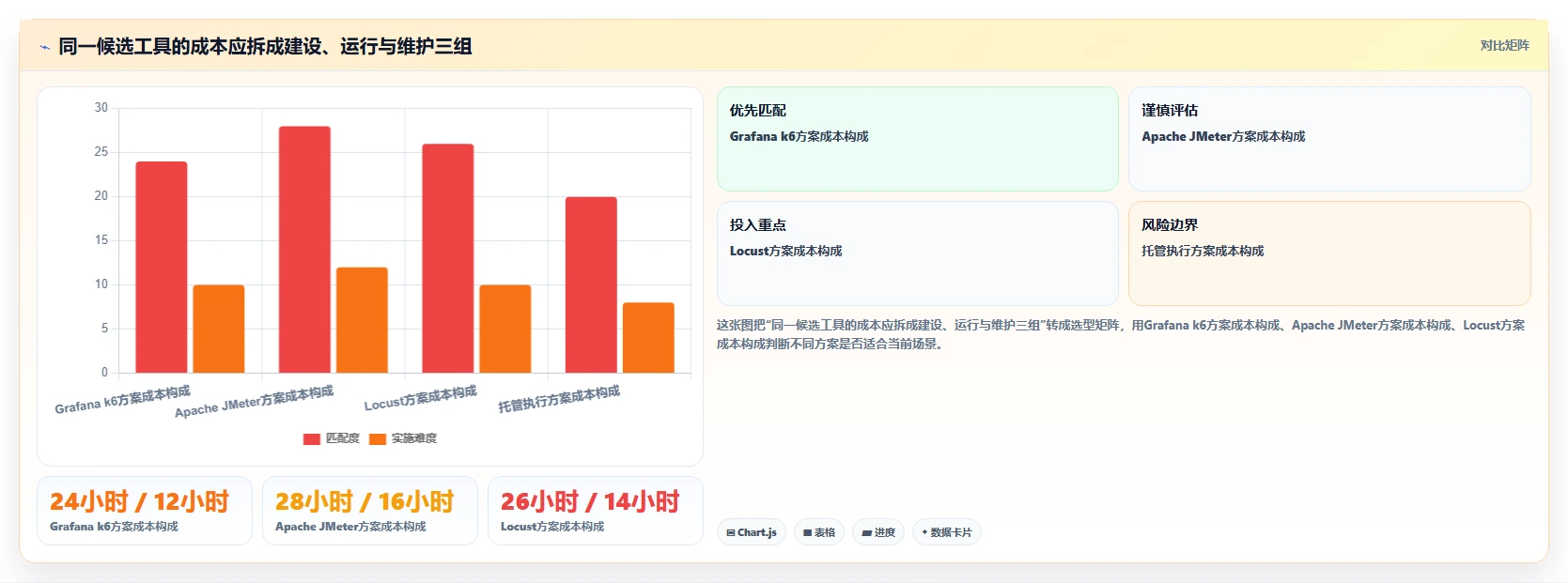
Task: Click the red bar for 托管执行方案成本构成
Action: click(591, 284)
